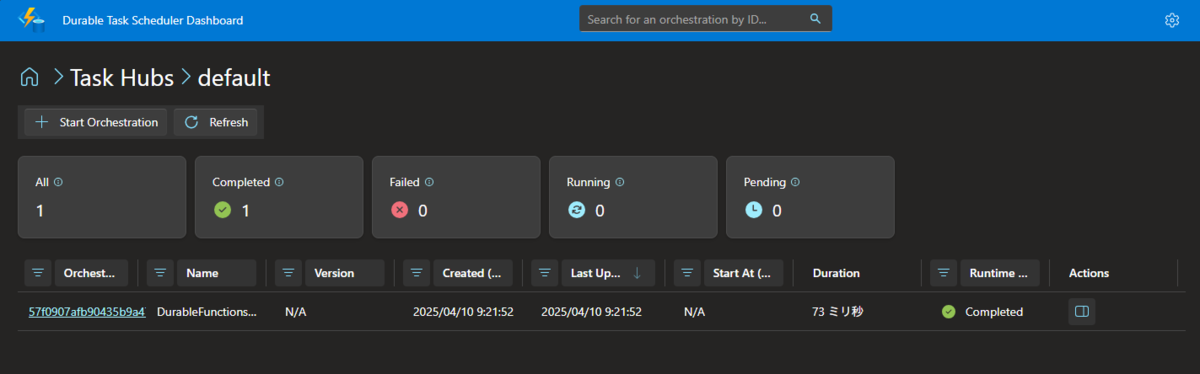Click the 73 ミリ秒 duration cell
The height and width of the screenshot is (374, 1200).
coord(838,312)
